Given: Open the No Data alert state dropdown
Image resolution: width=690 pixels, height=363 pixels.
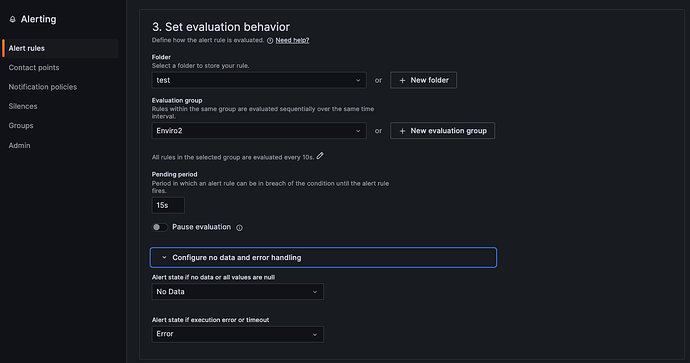Looking at the screenshot, I should pyautogui.click(x=238, y=292).
